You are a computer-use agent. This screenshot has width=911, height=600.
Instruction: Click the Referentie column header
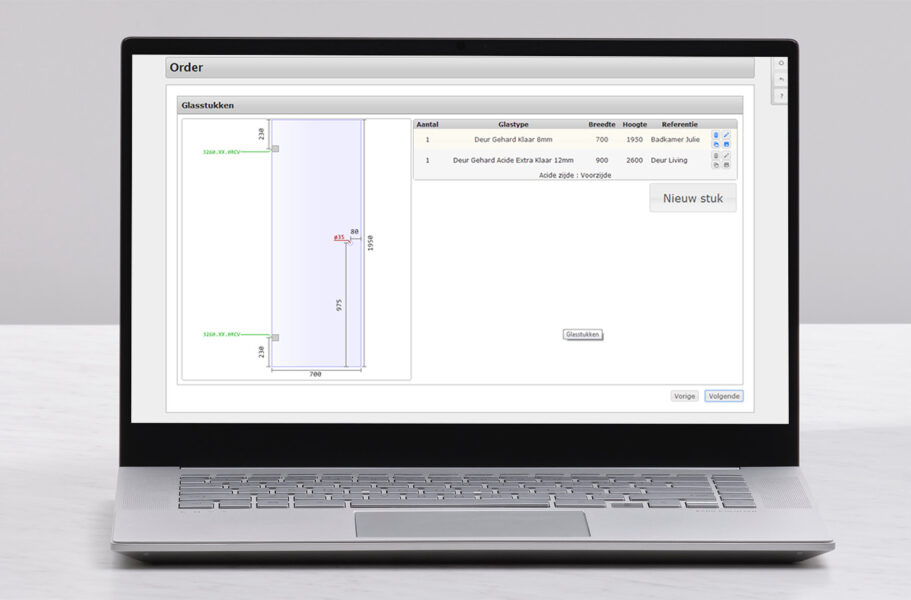point(679,124)
